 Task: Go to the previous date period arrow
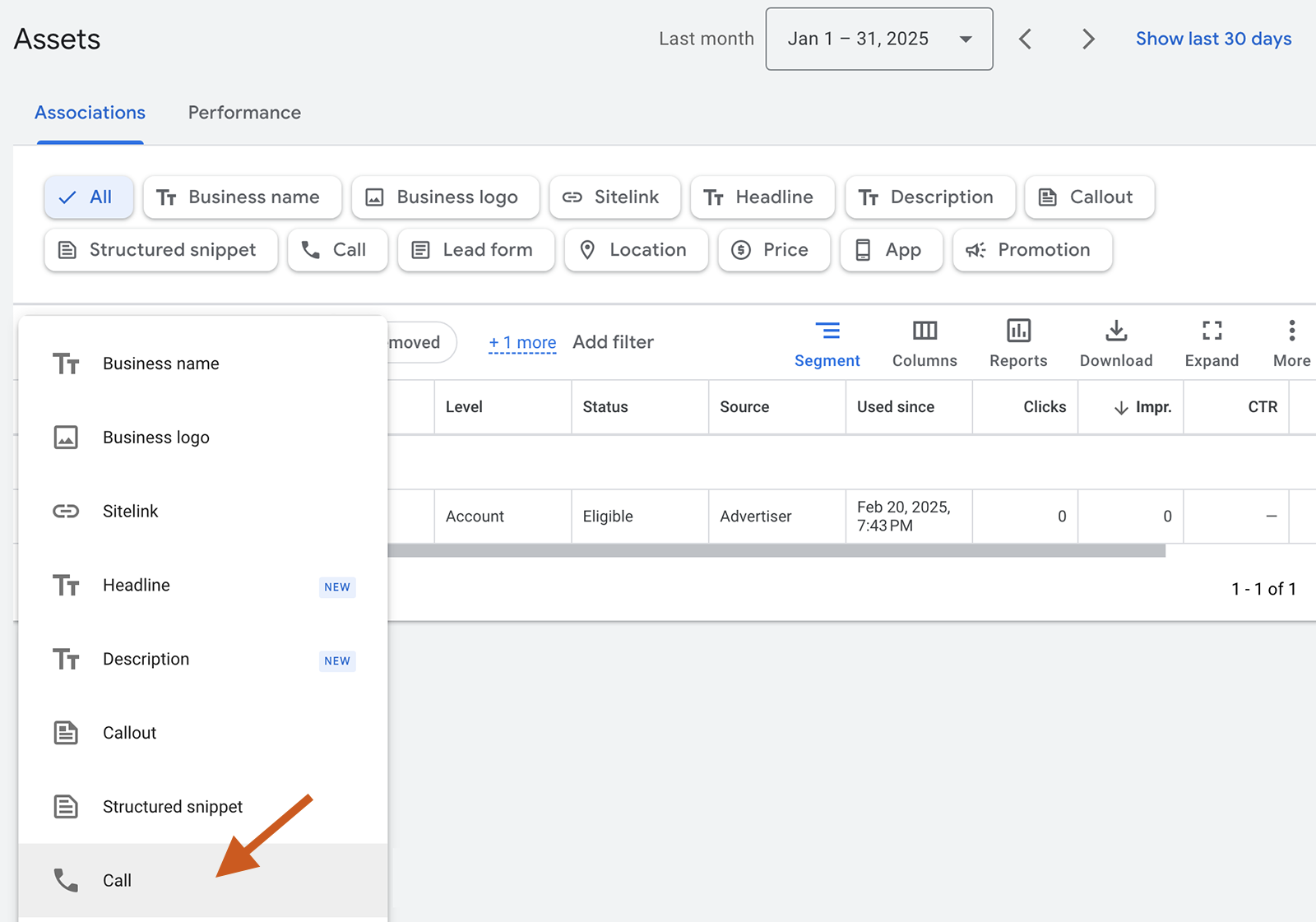point(1025,39)
